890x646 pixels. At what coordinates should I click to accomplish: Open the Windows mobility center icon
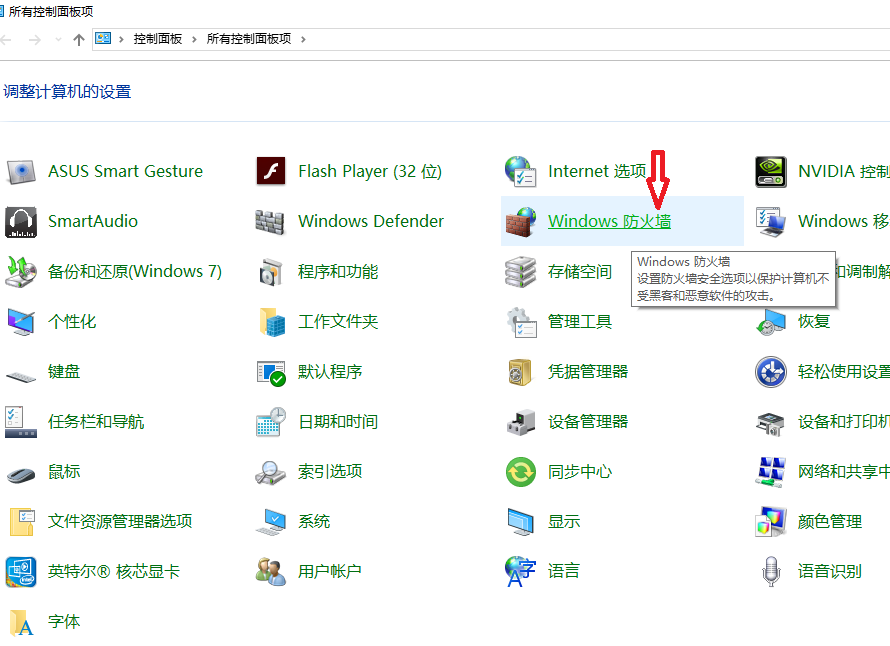(x=771, y=221)
